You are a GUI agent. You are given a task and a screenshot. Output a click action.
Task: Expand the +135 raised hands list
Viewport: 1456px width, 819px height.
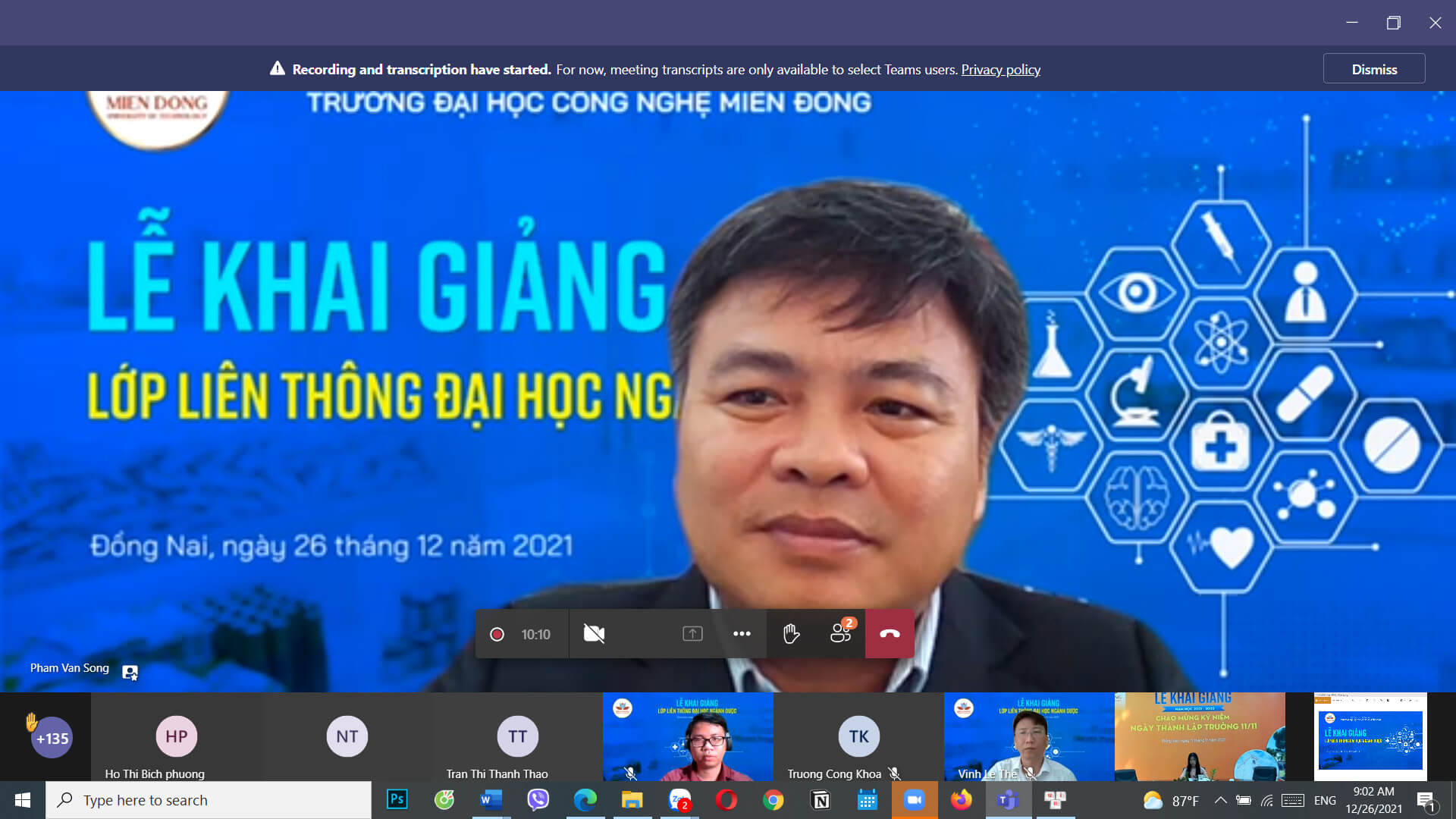pyautogui.click(x=51, y=736)
